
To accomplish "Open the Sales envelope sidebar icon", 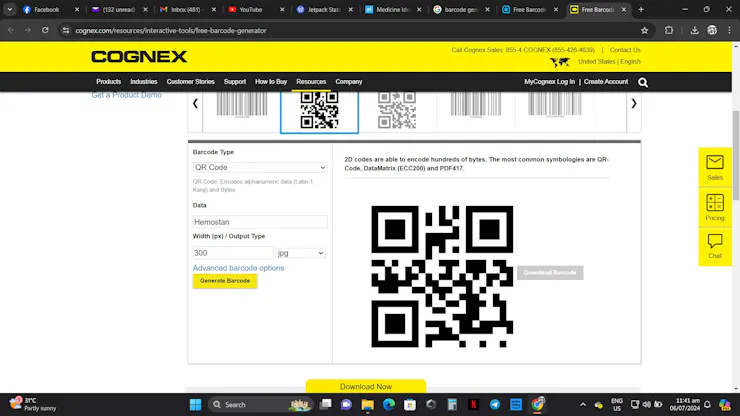I will coord(715,167).
